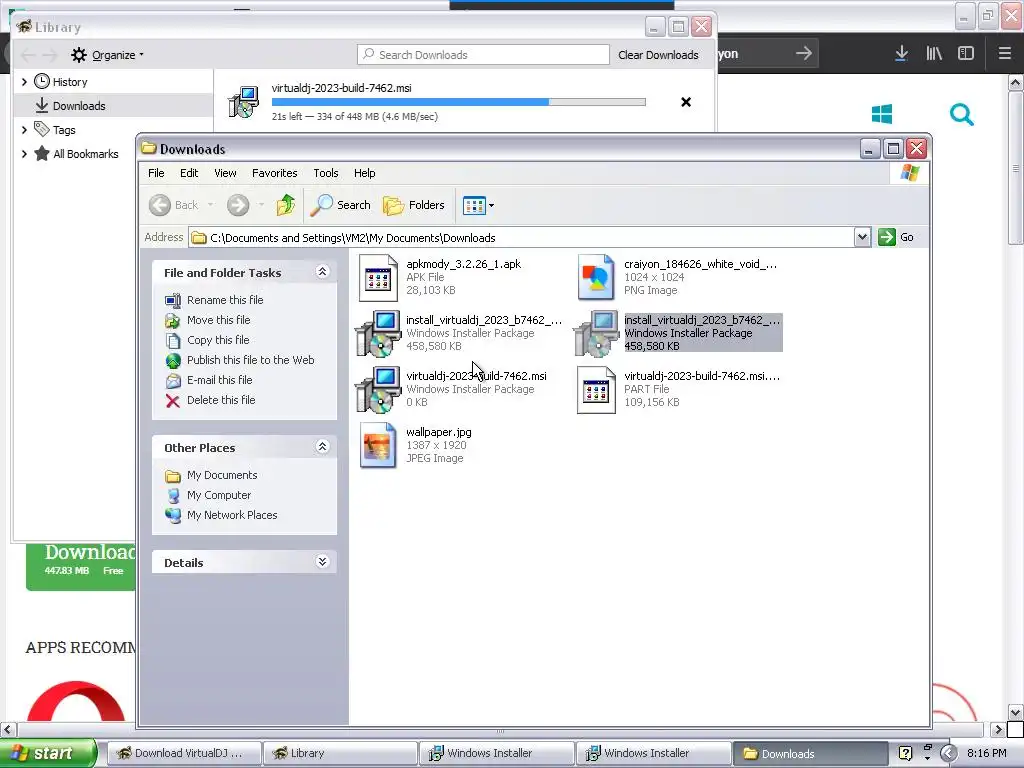
Task: Select the unhighlighted install_virtualdj_2023 installer icon
Action: [x=378, y=334]
